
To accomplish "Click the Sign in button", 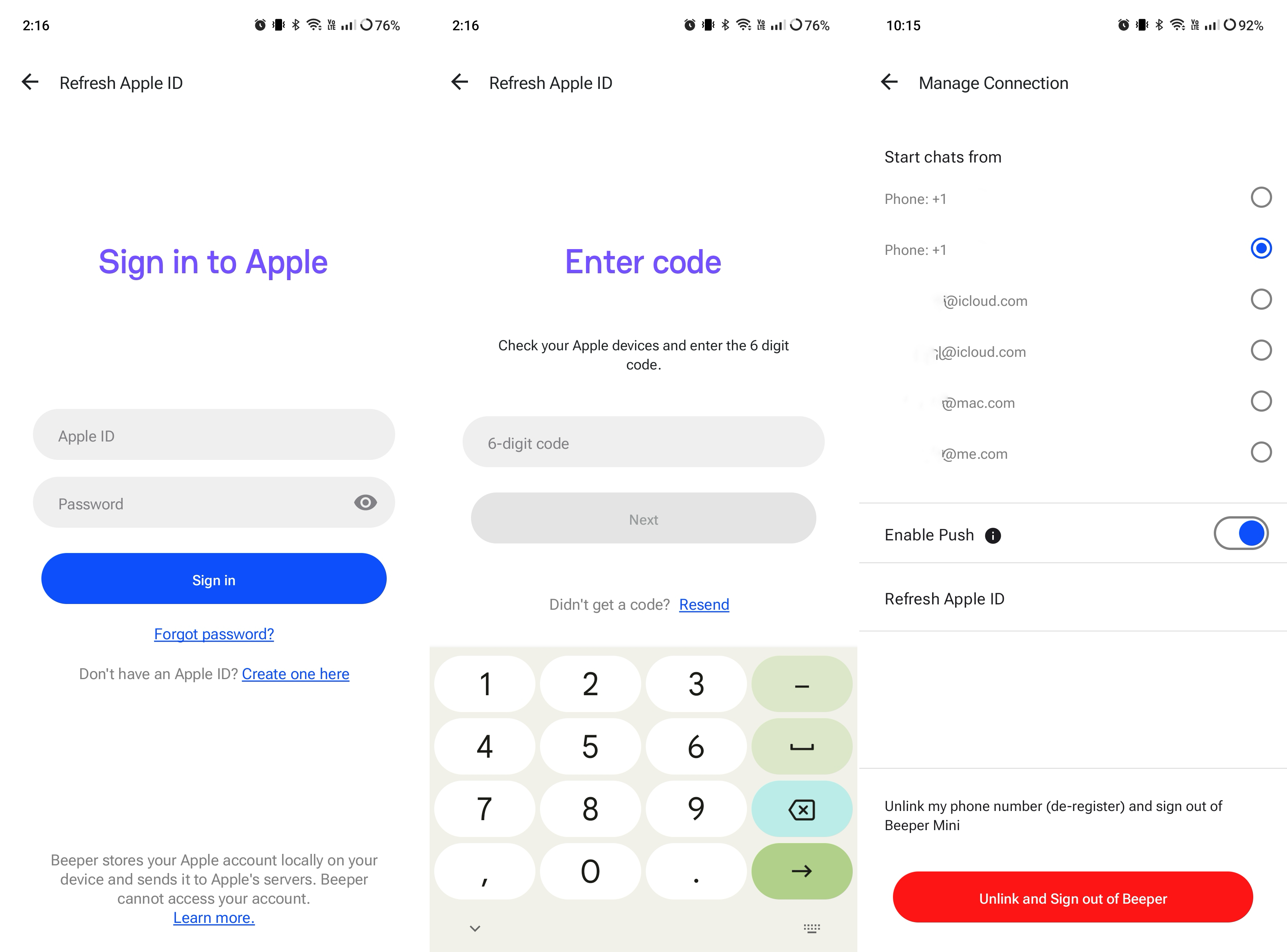I will (213, 579).
